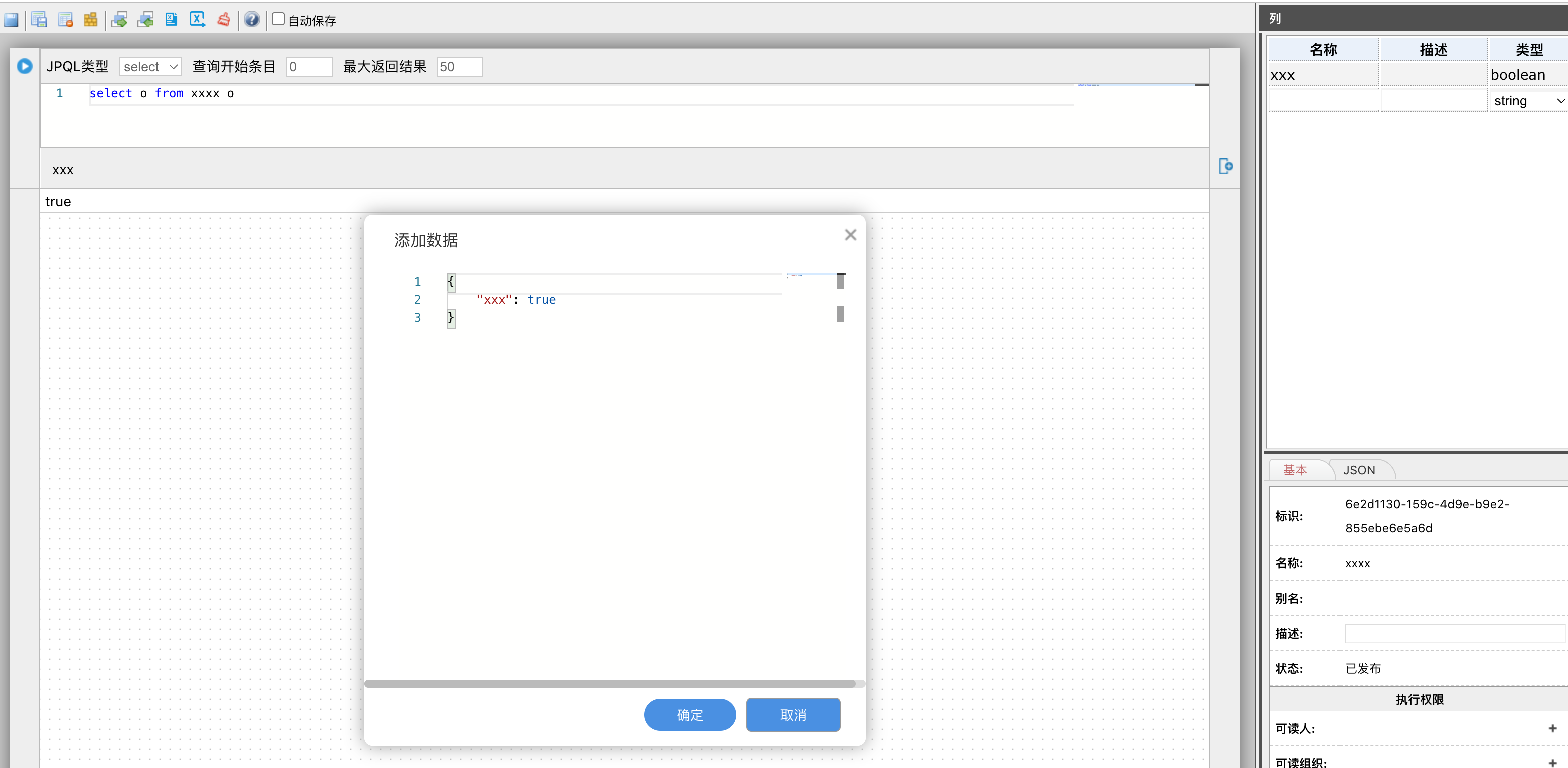The width and height of the screenshot is (1568, 768).
Task: Click the 确定 button in dialog
Action: click(x=689, y=715)
